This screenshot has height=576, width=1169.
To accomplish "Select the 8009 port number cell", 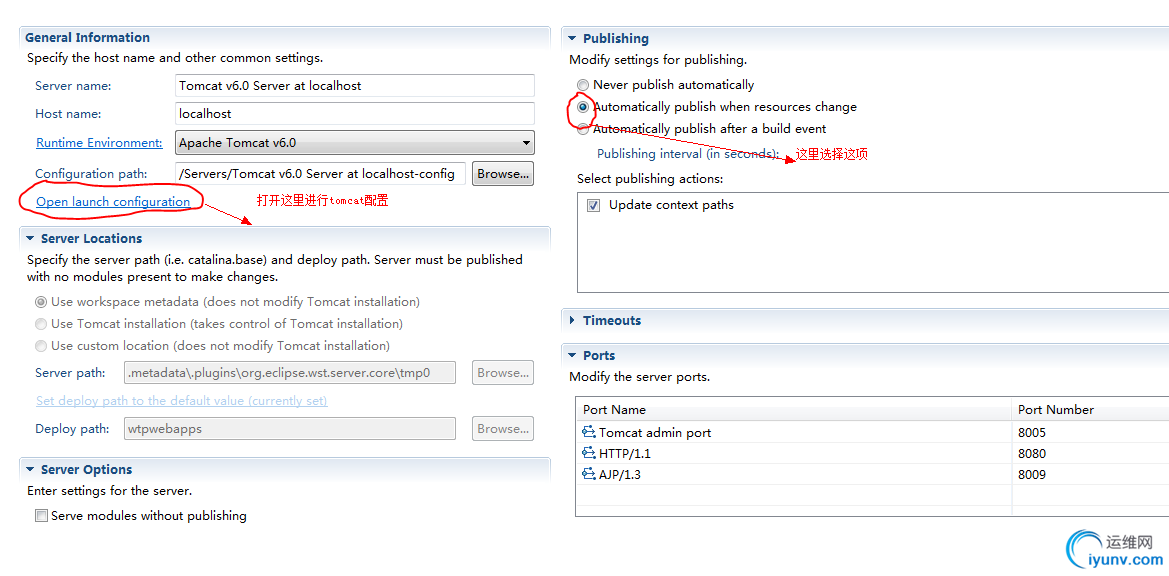I will tap(1091, 474).
